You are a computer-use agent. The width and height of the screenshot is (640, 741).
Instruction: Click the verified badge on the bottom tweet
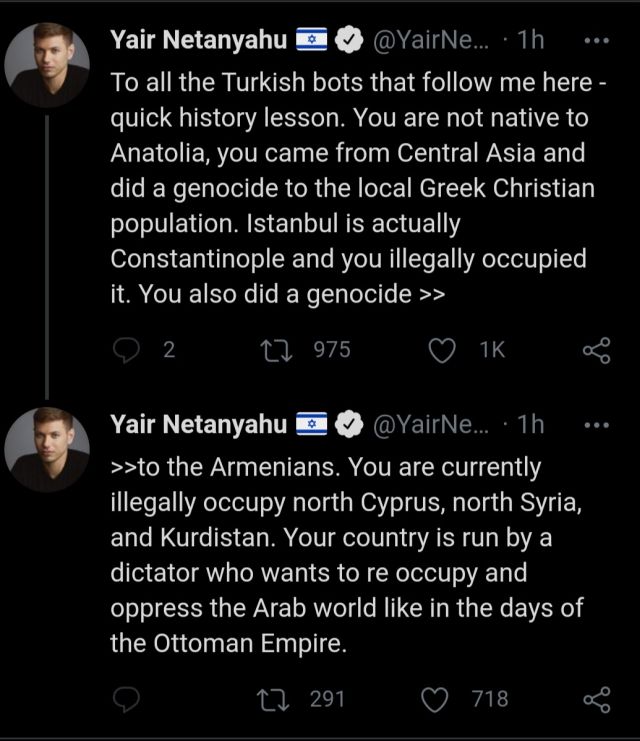pyautogui.click(x=347, y=424)
